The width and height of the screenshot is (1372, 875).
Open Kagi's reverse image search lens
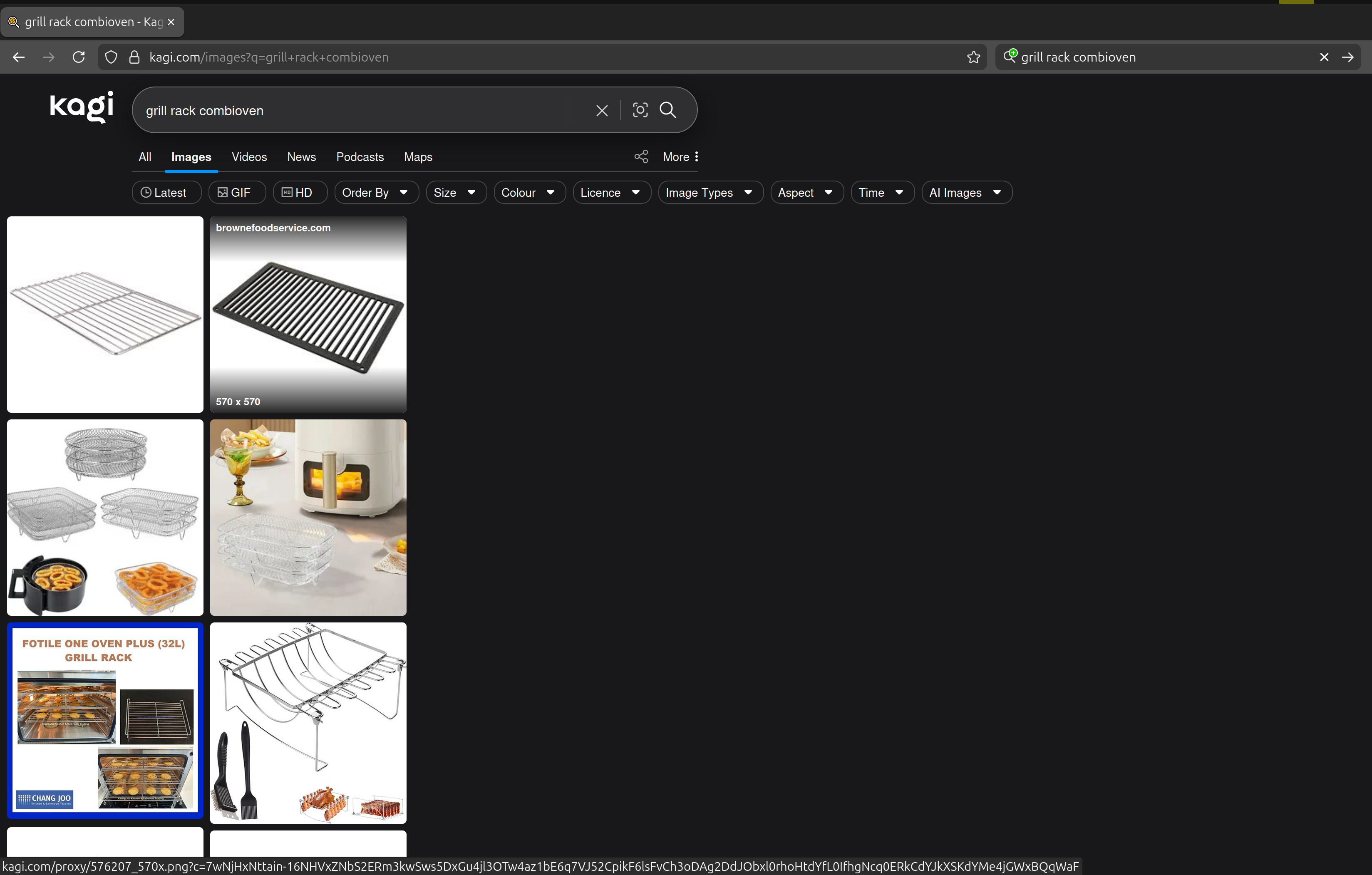pos(640,110)
